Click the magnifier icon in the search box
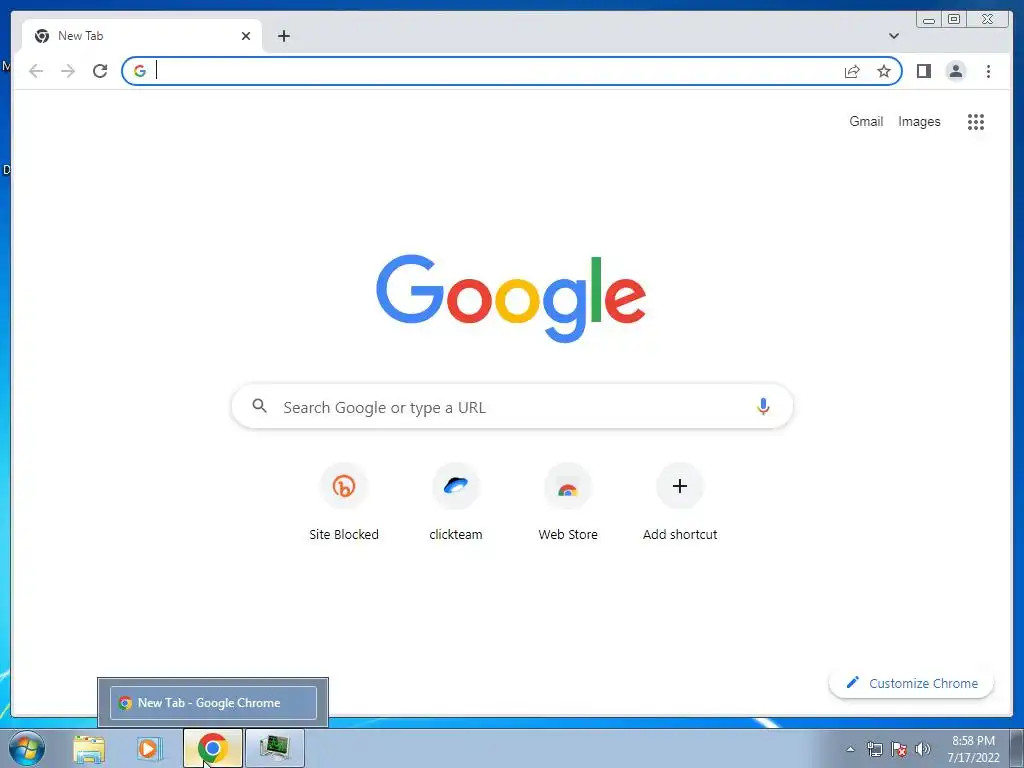 (x=259, y=406)
